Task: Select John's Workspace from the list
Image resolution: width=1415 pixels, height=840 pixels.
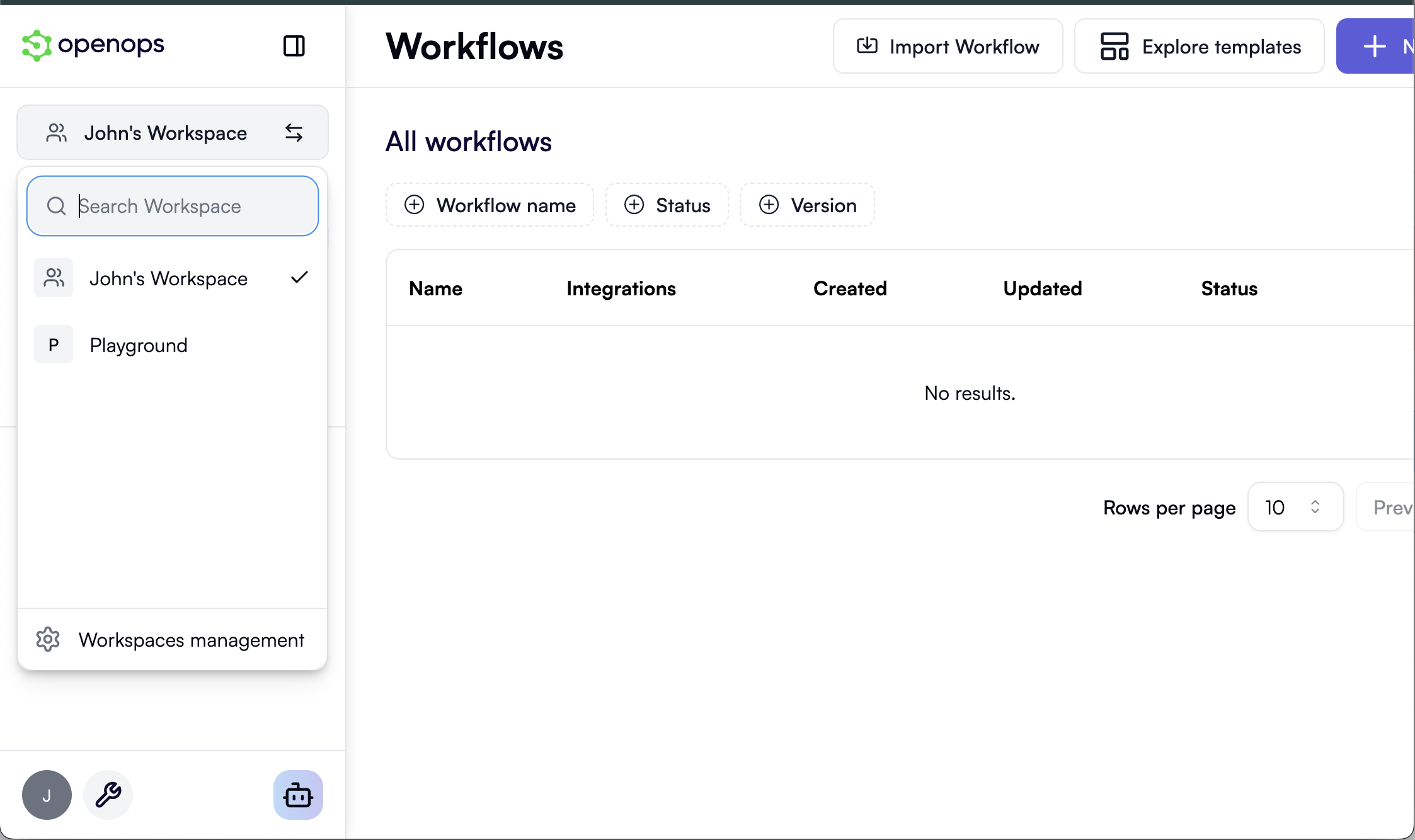Action: pos(169,278)
